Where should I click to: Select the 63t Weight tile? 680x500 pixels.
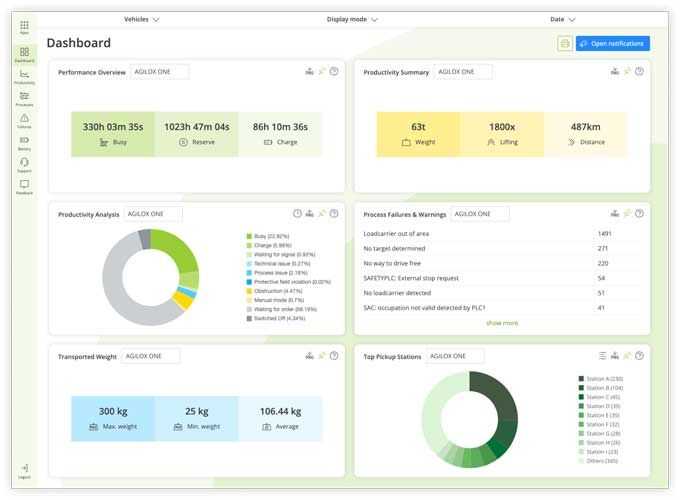(x=418, y=134)
